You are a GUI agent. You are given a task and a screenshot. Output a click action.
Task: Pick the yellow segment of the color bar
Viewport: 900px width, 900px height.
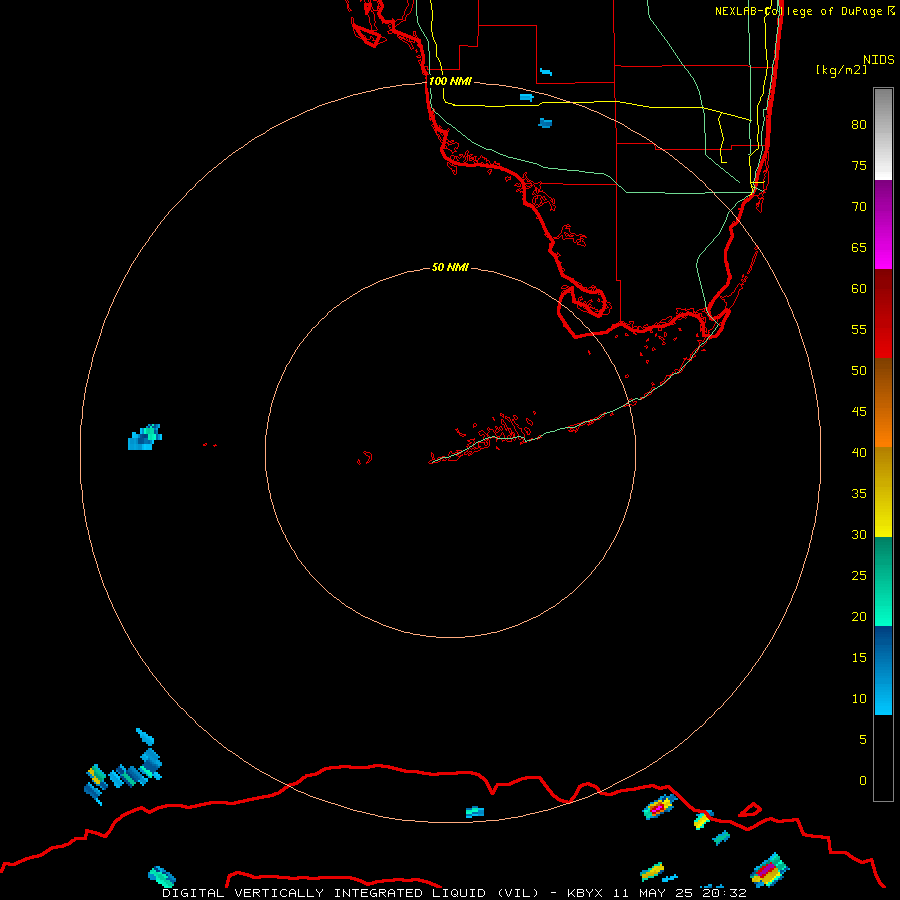[883, 492]
